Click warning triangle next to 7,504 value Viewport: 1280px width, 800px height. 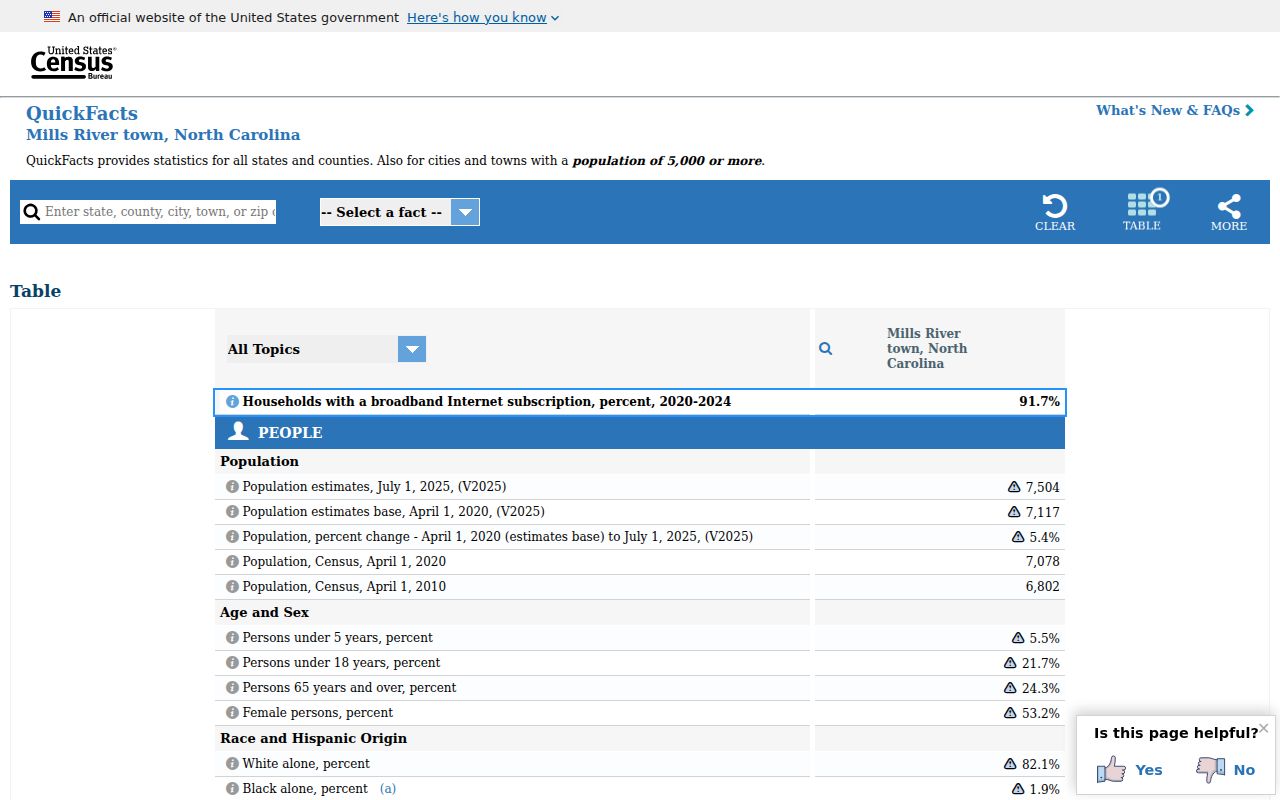(x=1014, y=487)
